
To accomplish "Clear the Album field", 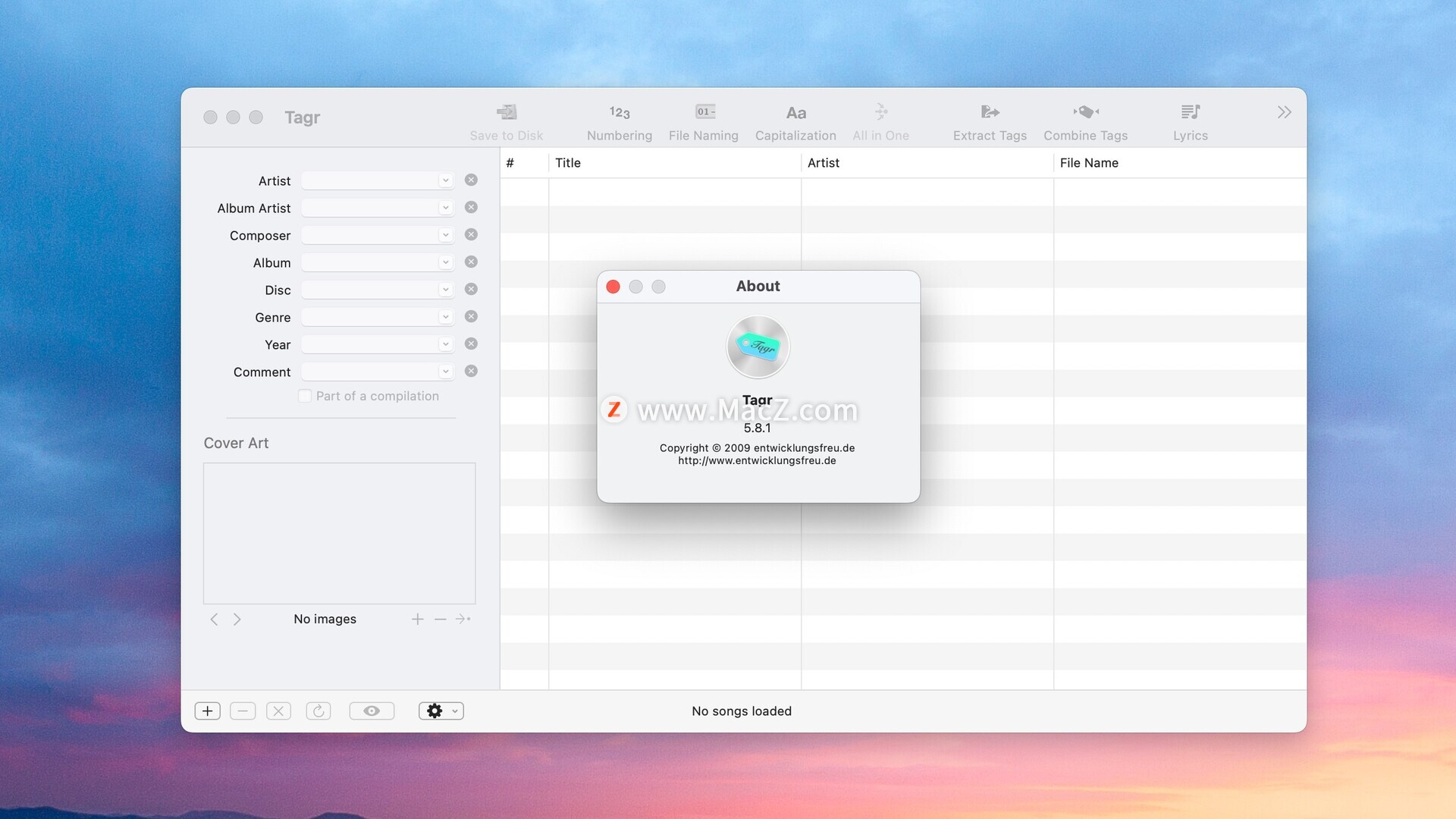I will [471, 262].
